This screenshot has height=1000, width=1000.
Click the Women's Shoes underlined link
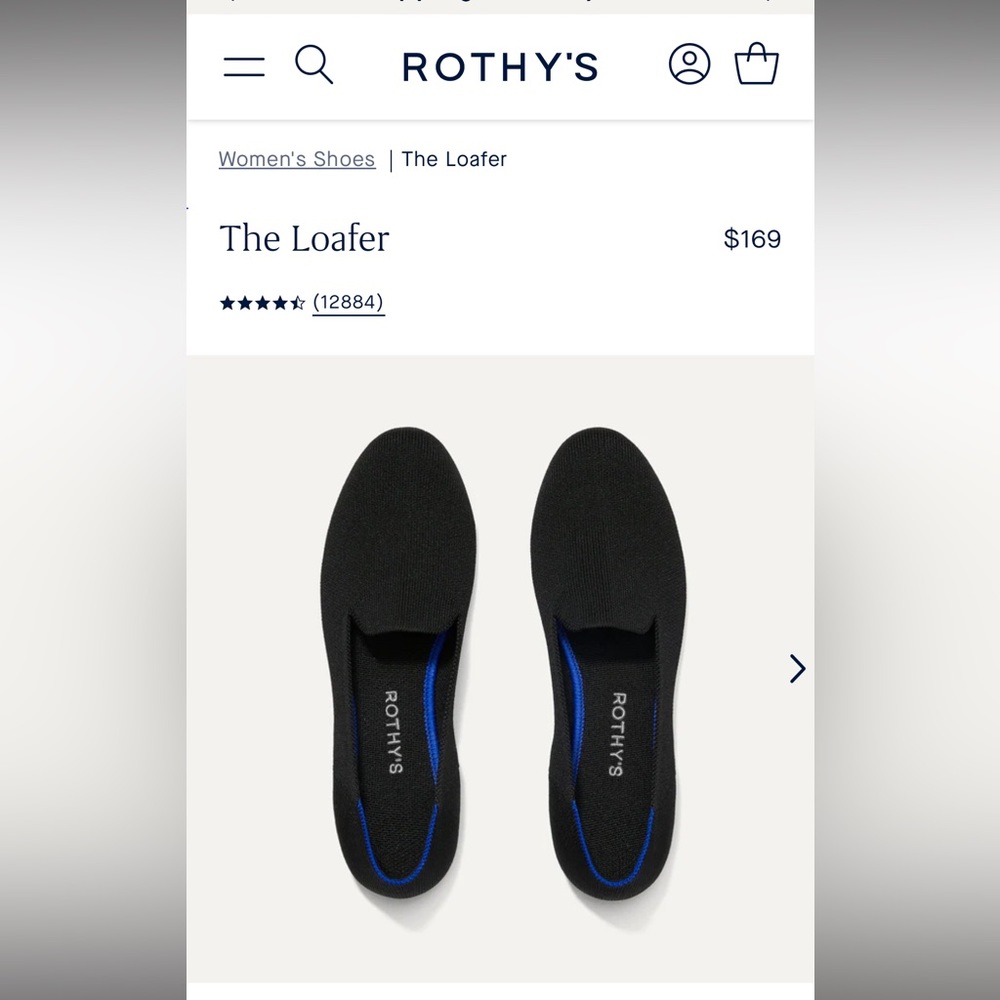pos(296,159)
